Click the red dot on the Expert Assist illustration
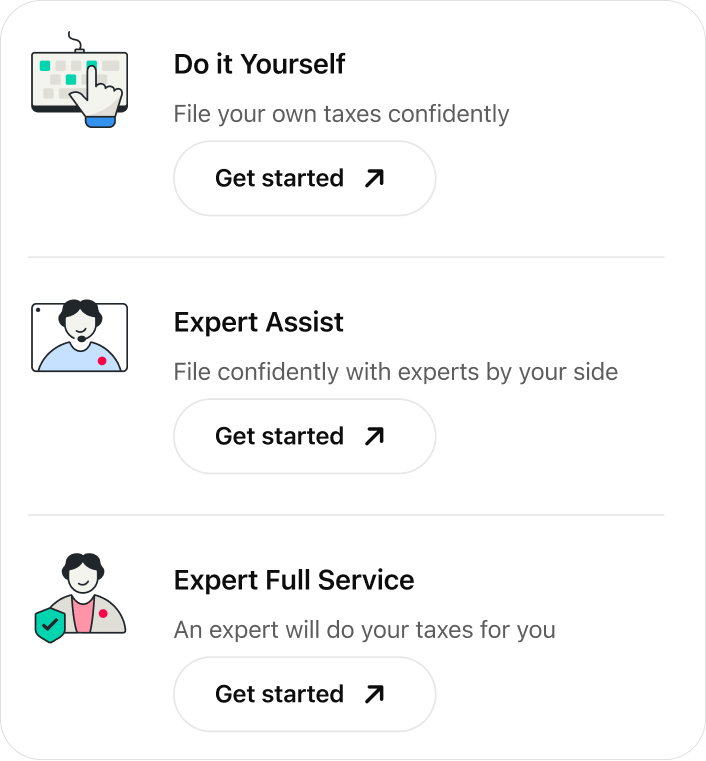The image size is (706, 761). [102, 360]
